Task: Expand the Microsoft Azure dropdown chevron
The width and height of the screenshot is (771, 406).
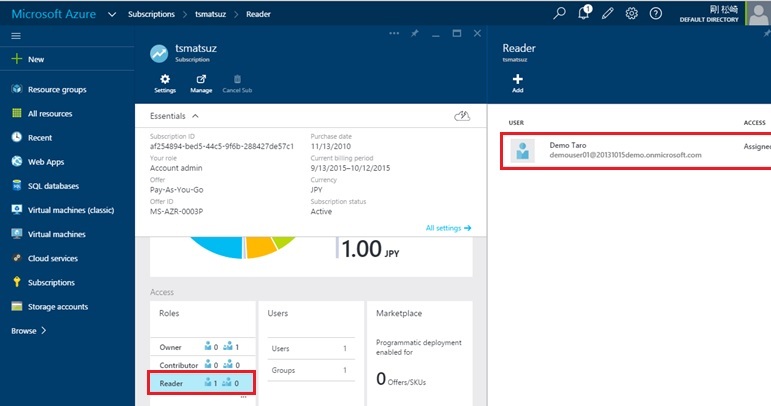Action: pos(112,14)
